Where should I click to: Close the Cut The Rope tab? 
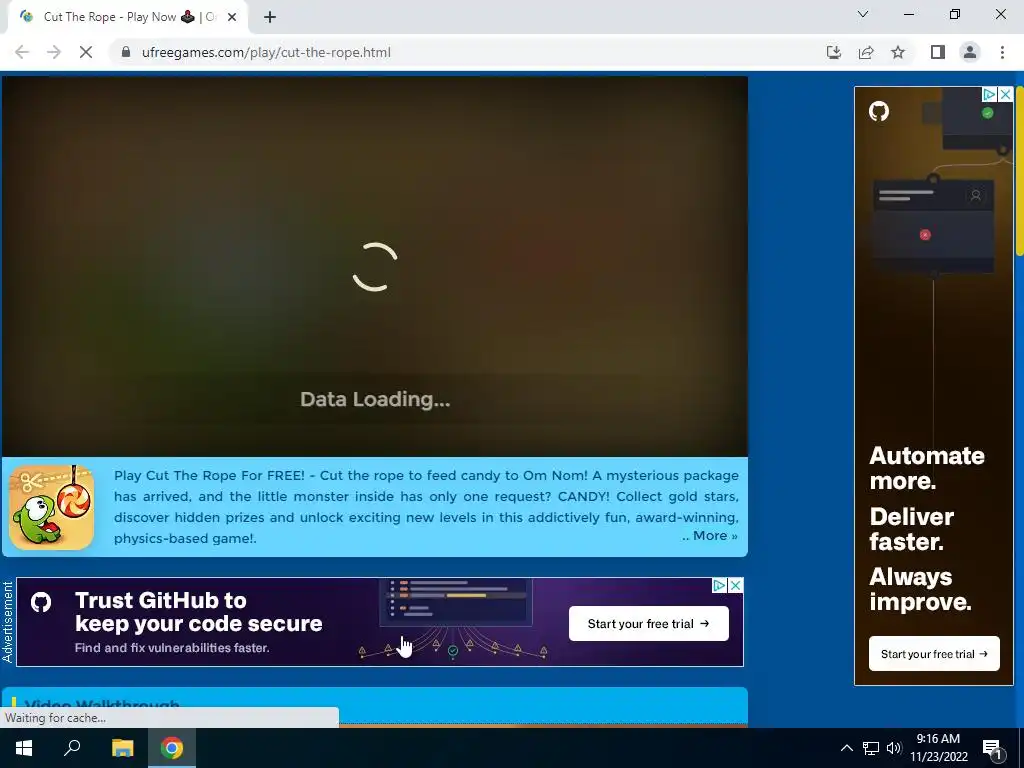click(x=232, y=17)
